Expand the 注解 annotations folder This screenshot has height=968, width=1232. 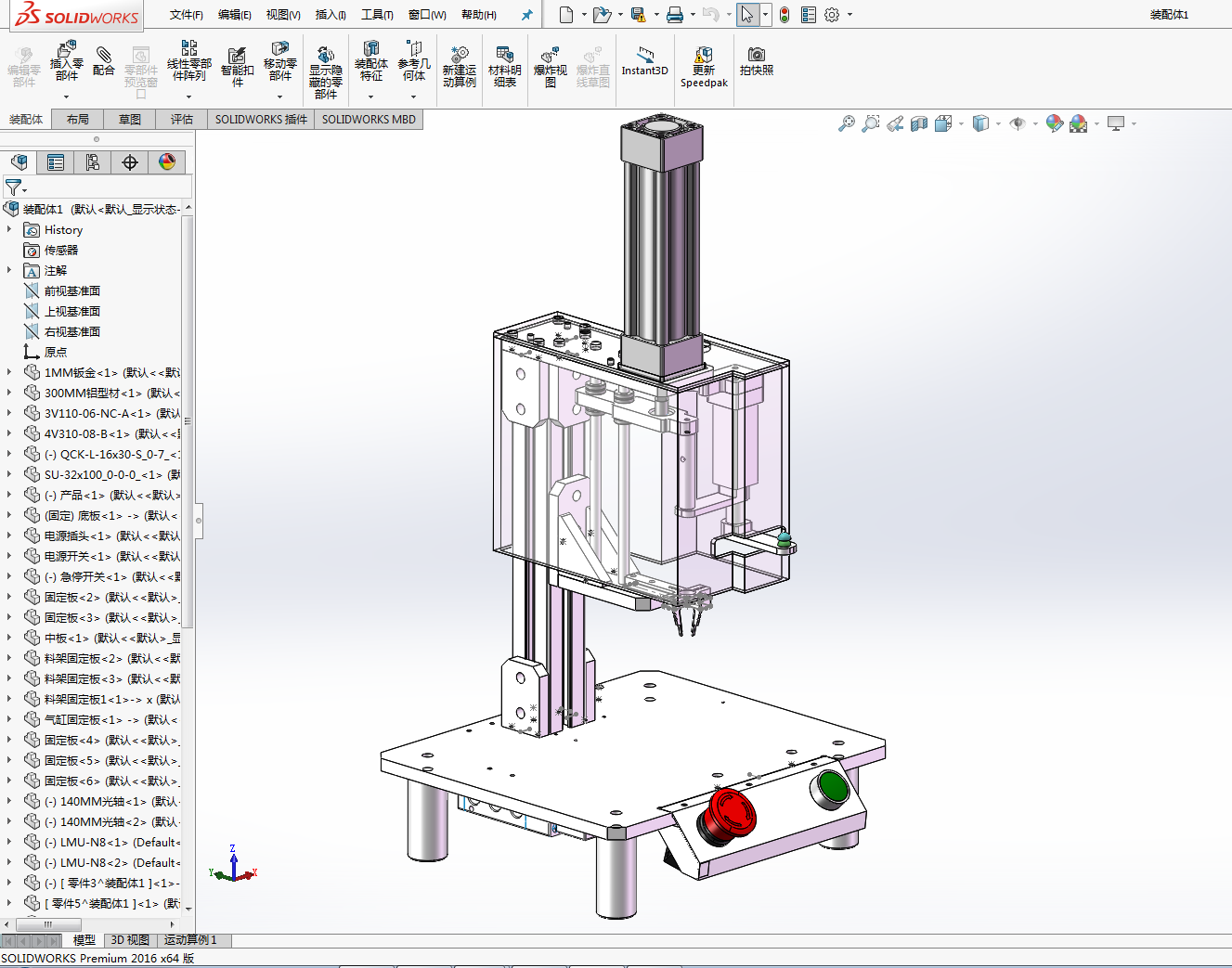pos(9,270)
